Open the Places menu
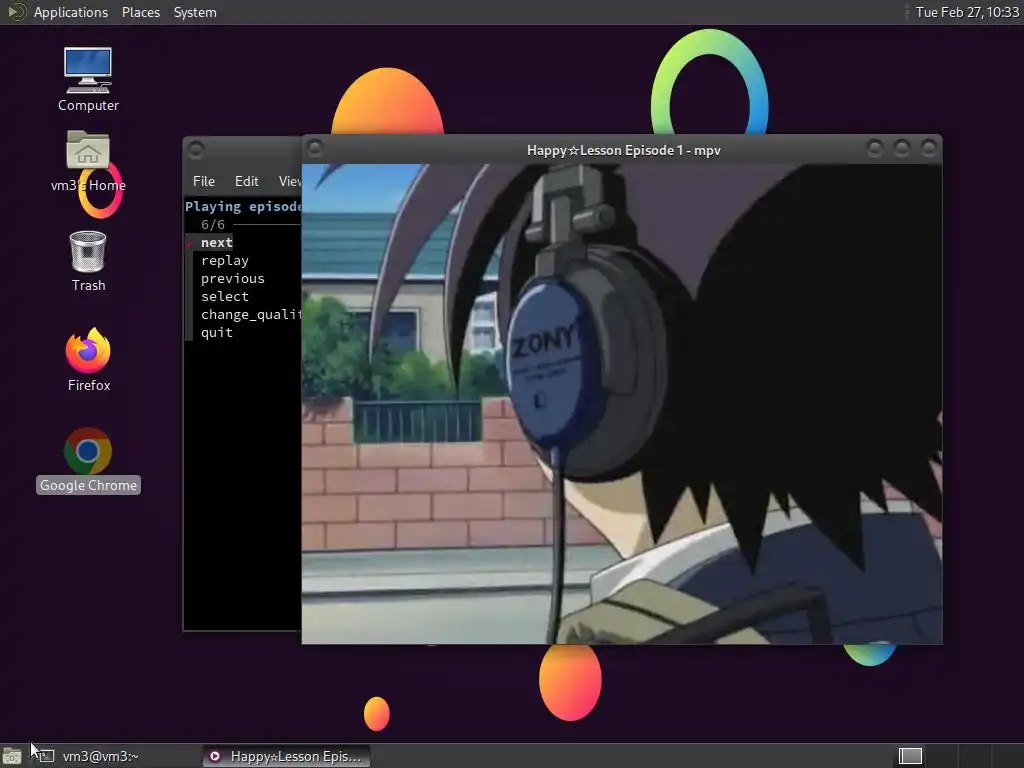The height and width of the screenshot is (768, 1024). [x=140, y=12]
